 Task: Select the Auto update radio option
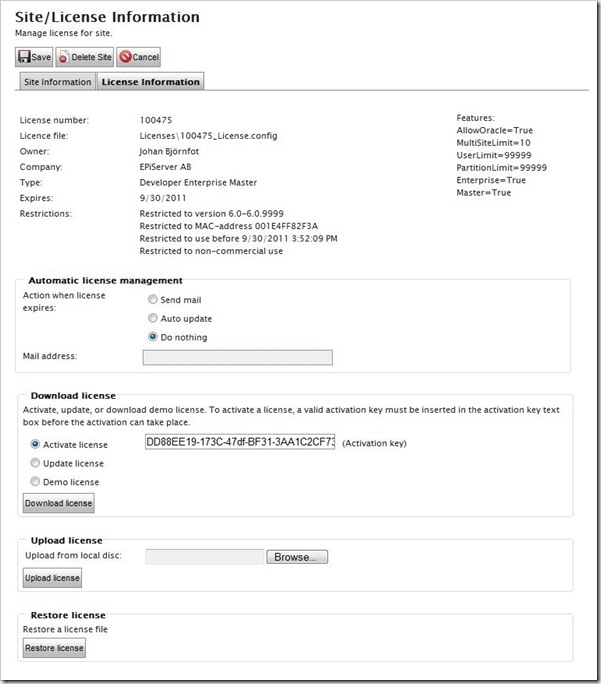click(x=153, y=318)
